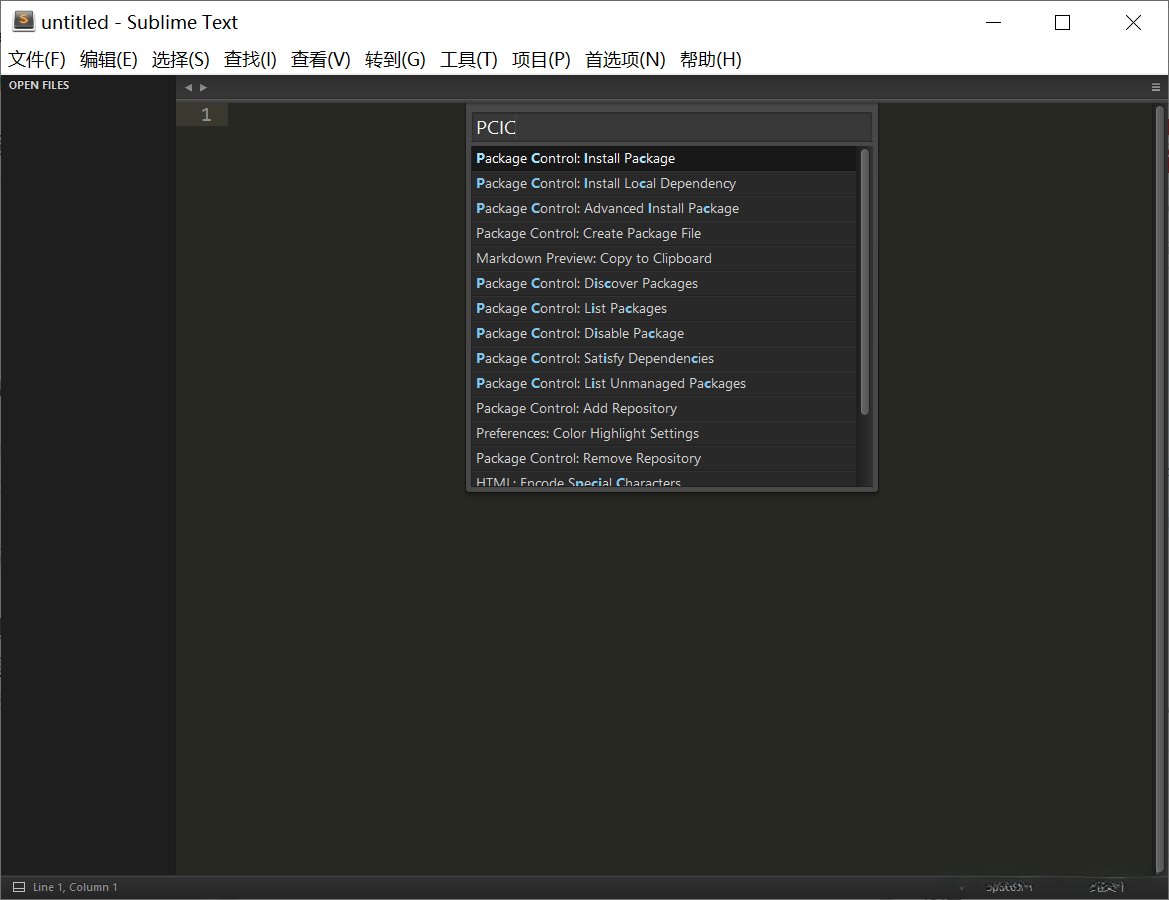
Task: Select Package Control: Disable Package
Action: pos(664,333)
